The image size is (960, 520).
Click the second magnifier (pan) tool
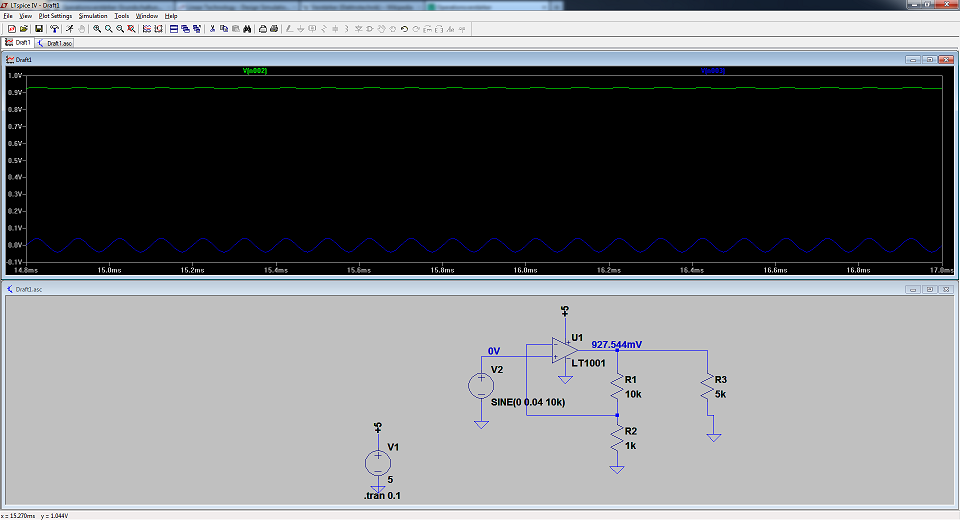coord(108,29)
